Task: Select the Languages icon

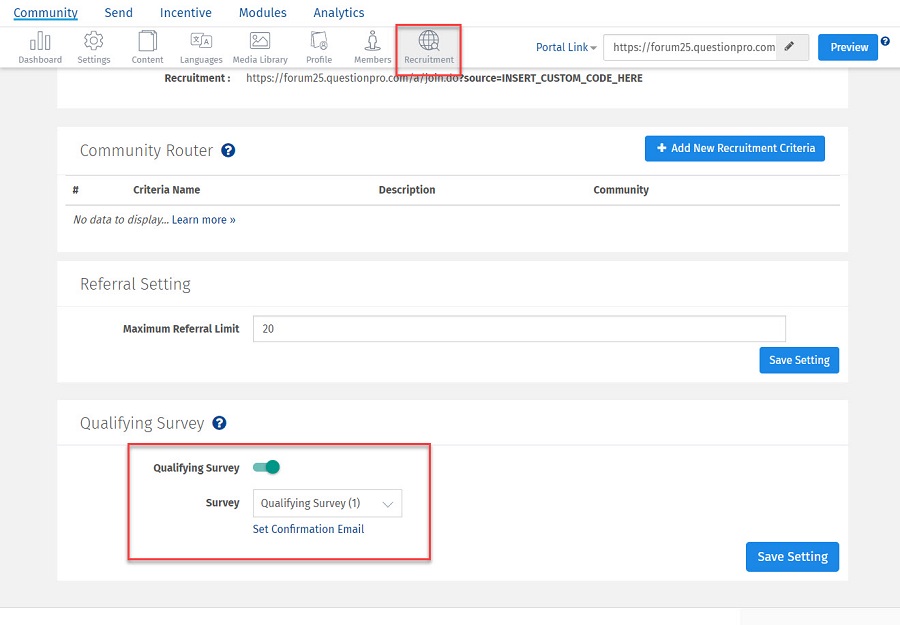Action: click(201, 42)
